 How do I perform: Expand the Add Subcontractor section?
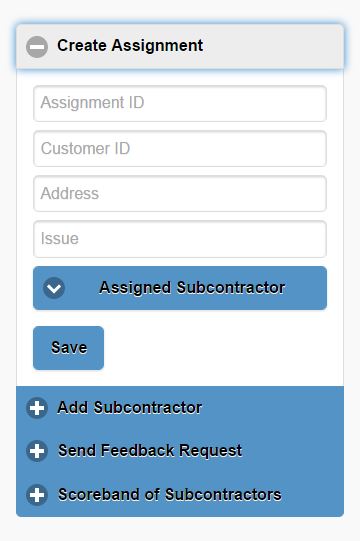point(180,408)
